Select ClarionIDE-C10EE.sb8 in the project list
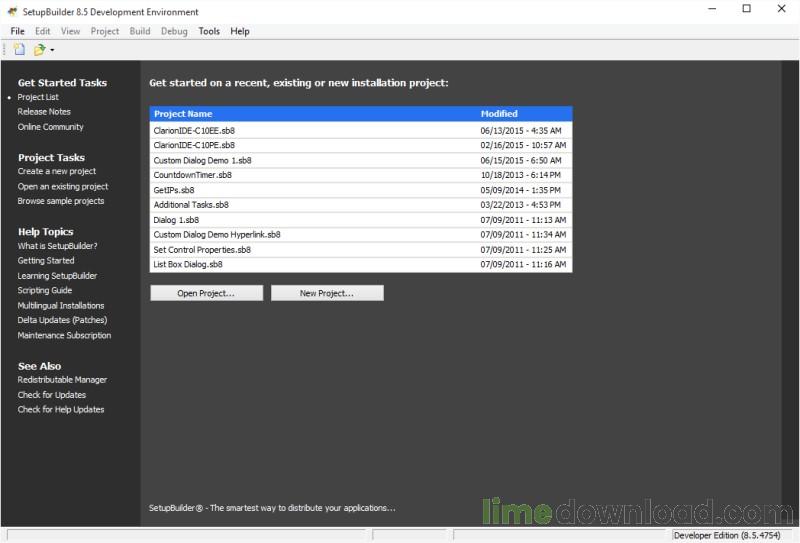The width and height of the screenshot is (800, 543). [194, 130]
